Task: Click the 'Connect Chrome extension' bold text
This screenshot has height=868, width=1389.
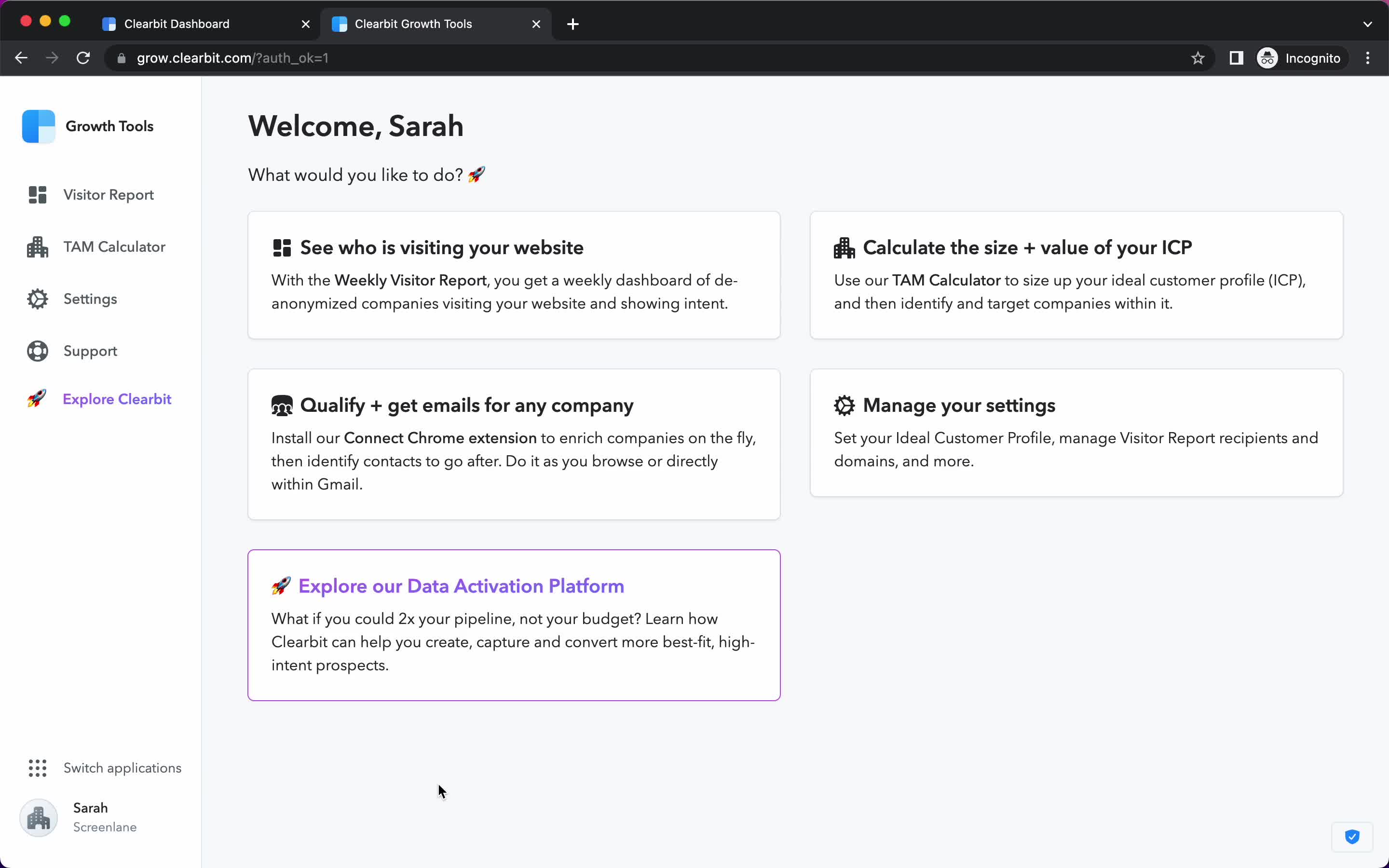Action: (x=440, y=438)
